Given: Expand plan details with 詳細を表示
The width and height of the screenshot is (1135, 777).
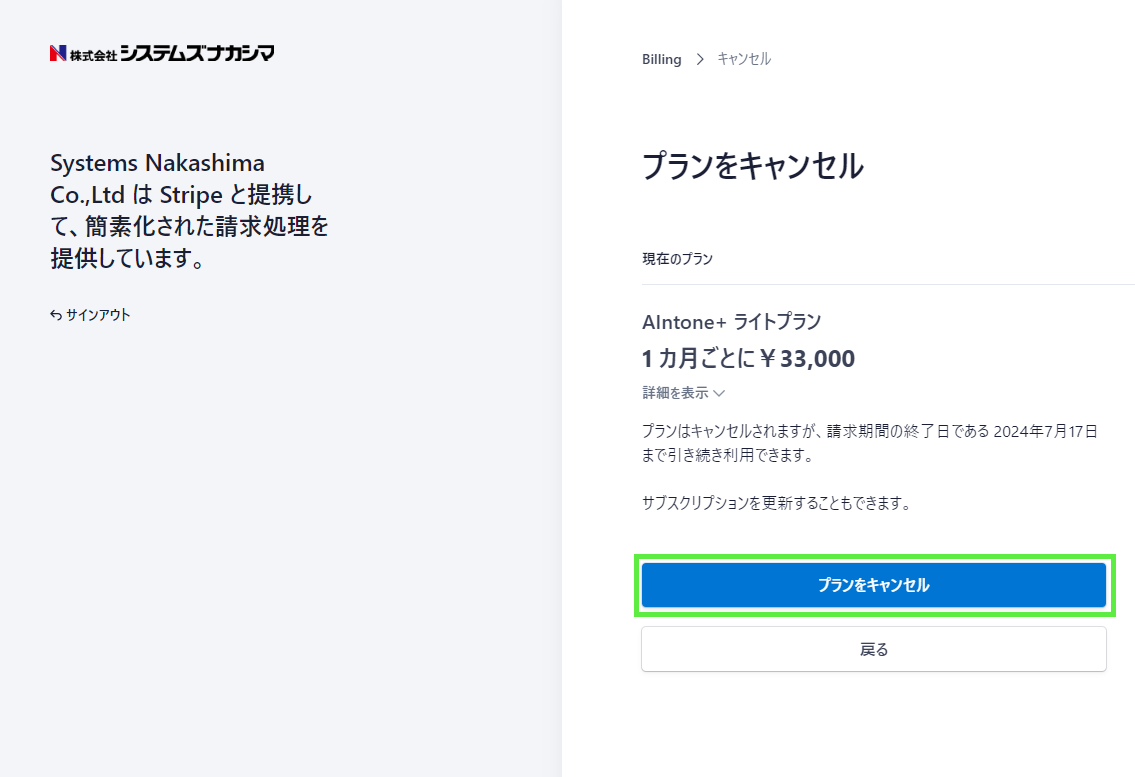Looking at the screenshot, I should (x=675, y=393).
